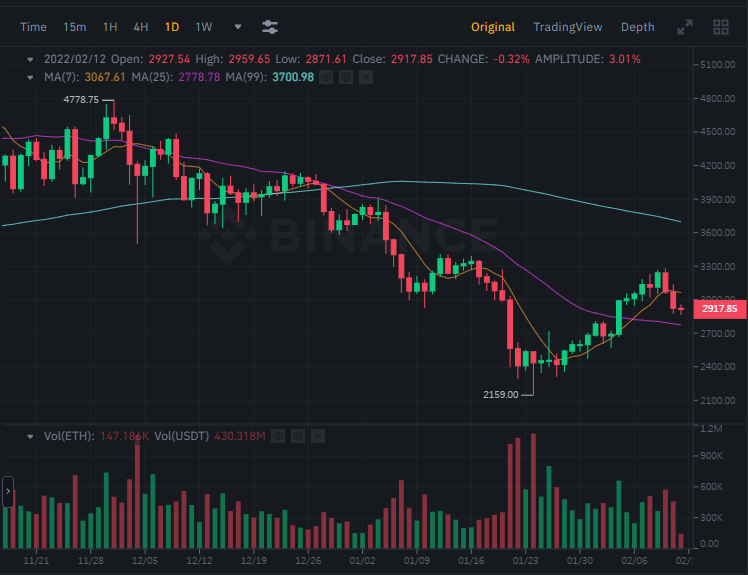Open the multi-chart grid layout icon
The height and width of the screenshot is (575, 748).
coord(721,27)
